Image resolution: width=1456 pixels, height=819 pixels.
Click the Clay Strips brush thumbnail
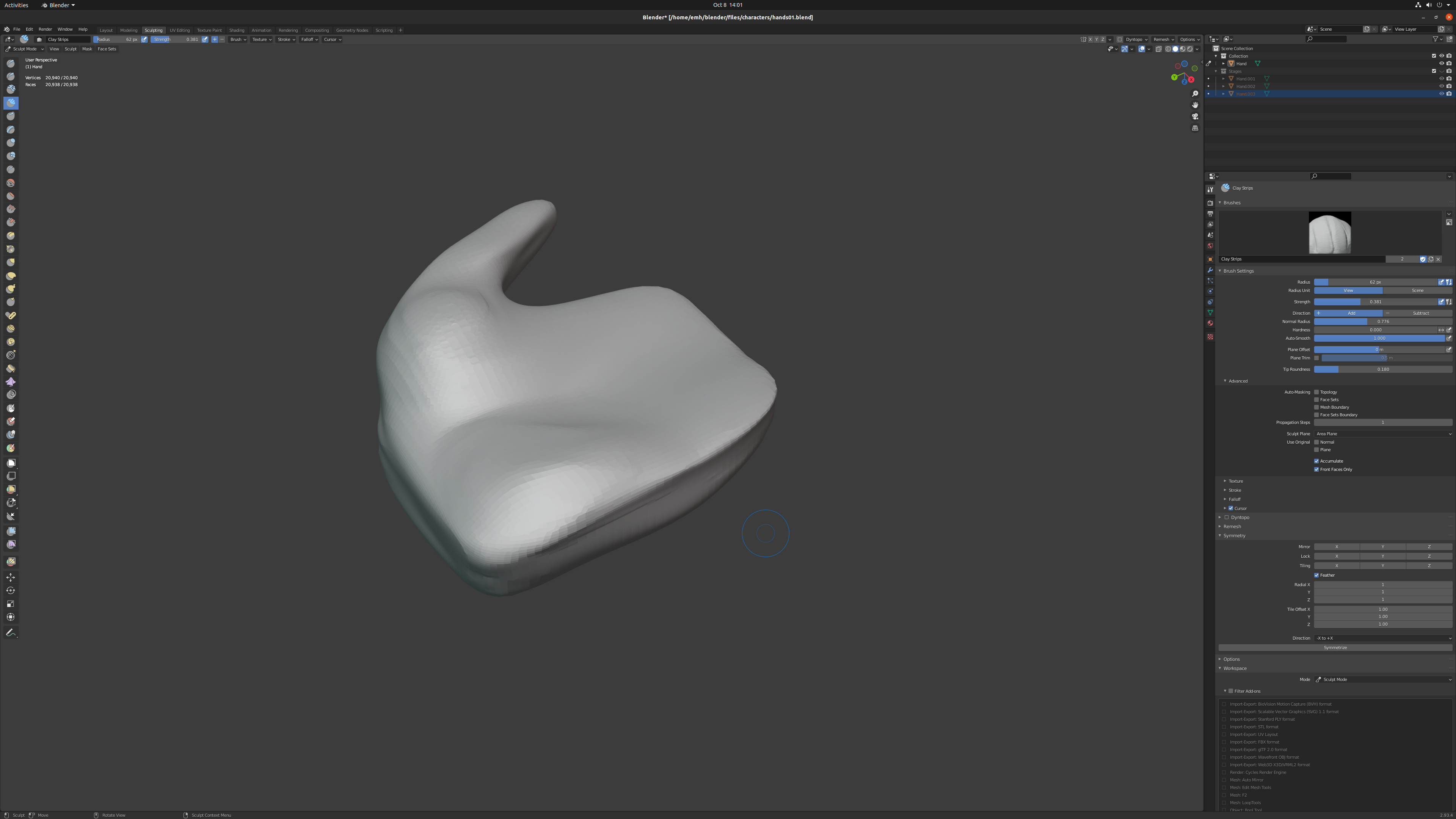1330,232
